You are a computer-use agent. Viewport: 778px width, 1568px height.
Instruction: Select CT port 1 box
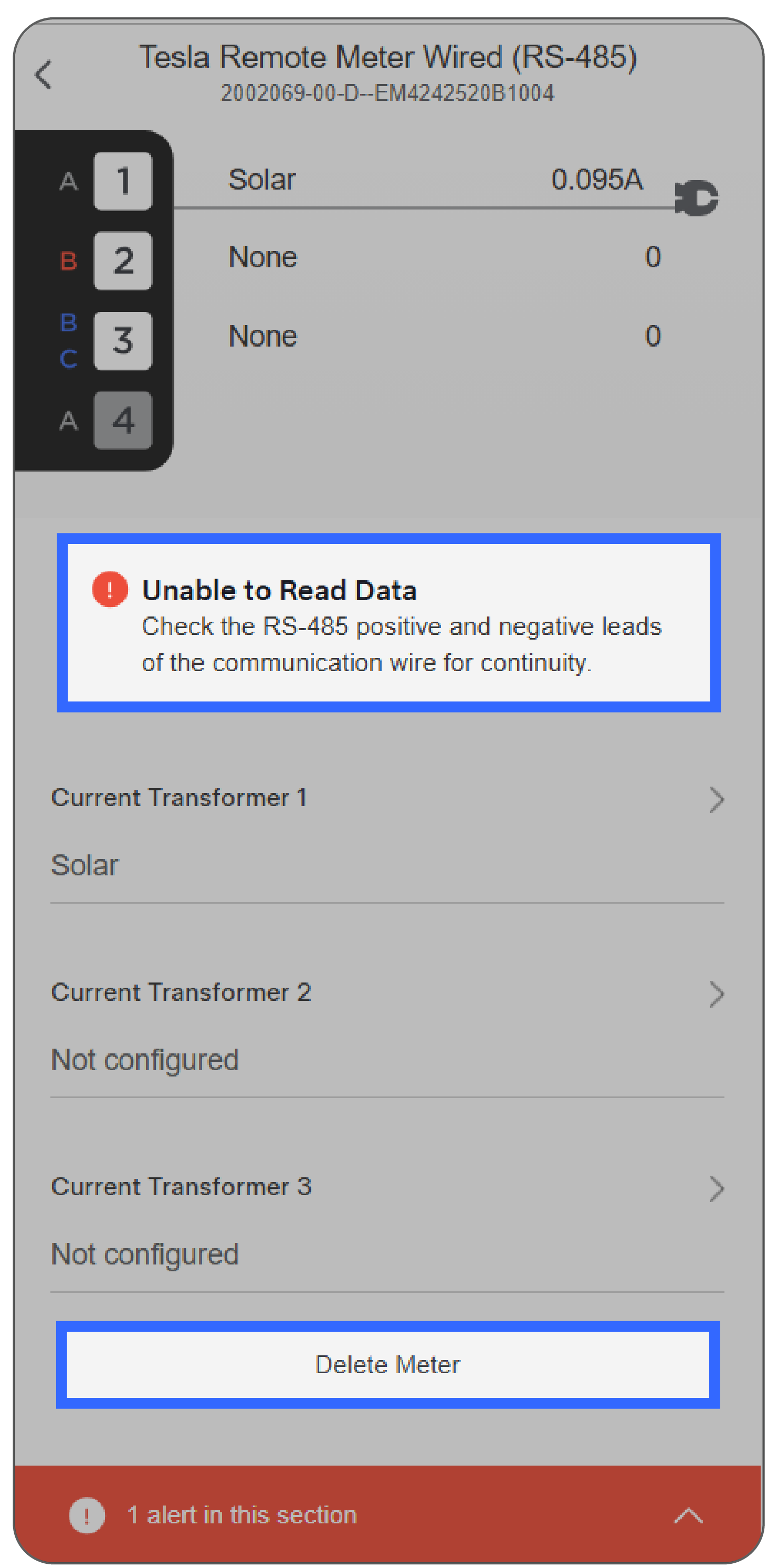point(123,181)
